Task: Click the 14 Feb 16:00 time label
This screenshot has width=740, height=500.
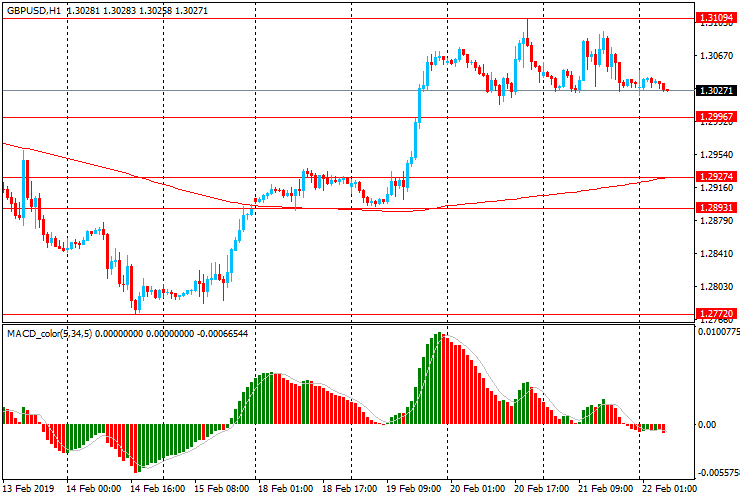Action: [x=158, y=489]
